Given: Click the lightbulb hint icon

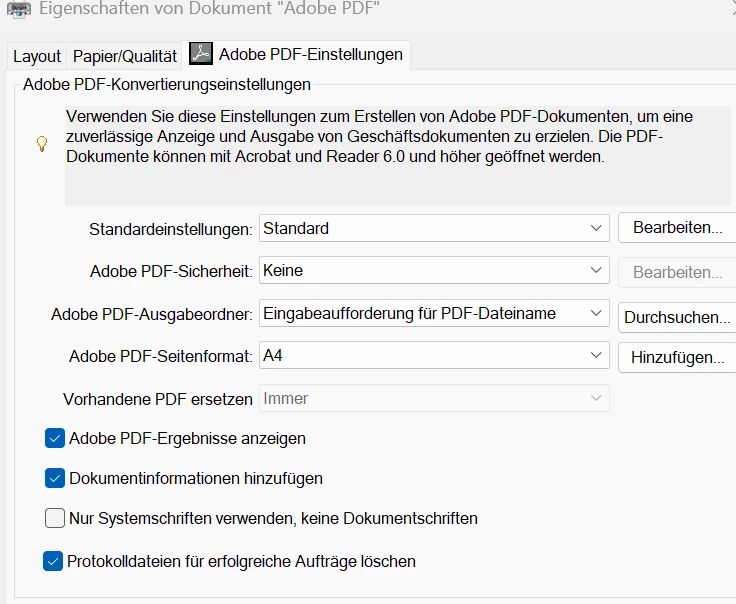Looking at the screenshot, I should point(42,144).
